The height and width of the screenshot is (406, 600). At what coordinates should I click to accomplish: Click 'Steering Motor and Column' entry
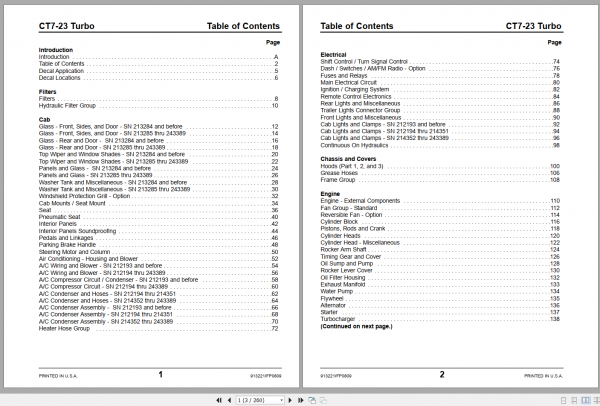[74, 252]
